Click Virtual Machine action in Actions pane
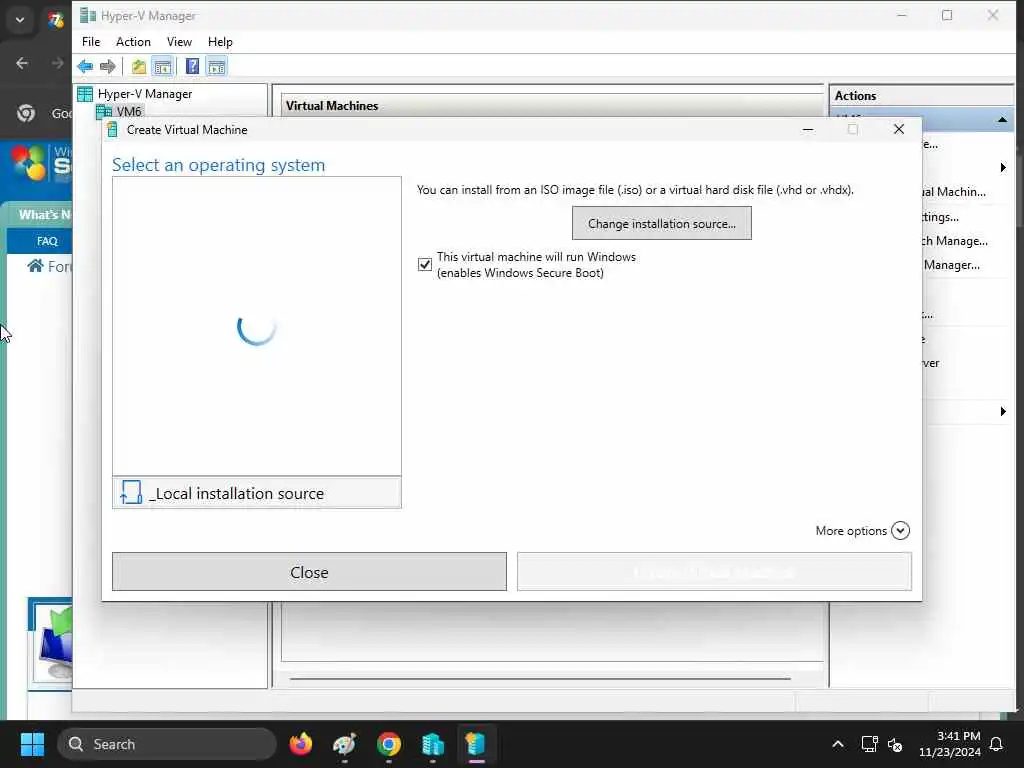Viewport: 1024px width, 768px height. tap(954, 192)
